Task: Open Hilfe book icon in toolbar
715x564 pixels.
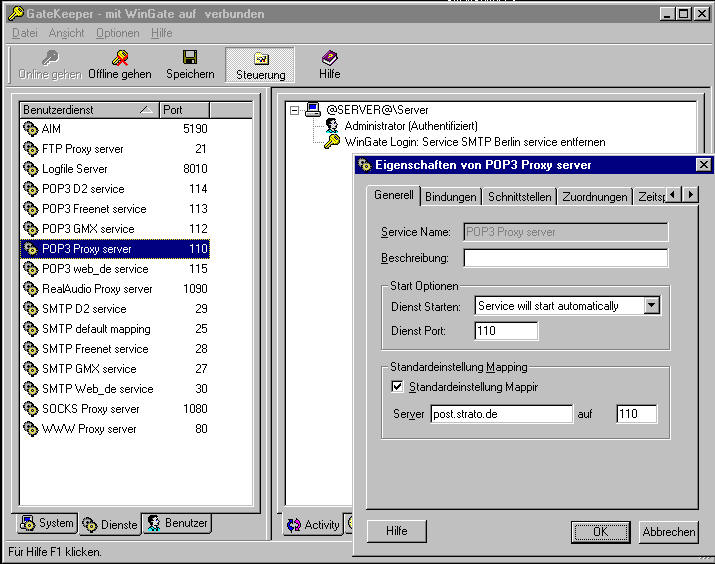Action: pos(329,58)
